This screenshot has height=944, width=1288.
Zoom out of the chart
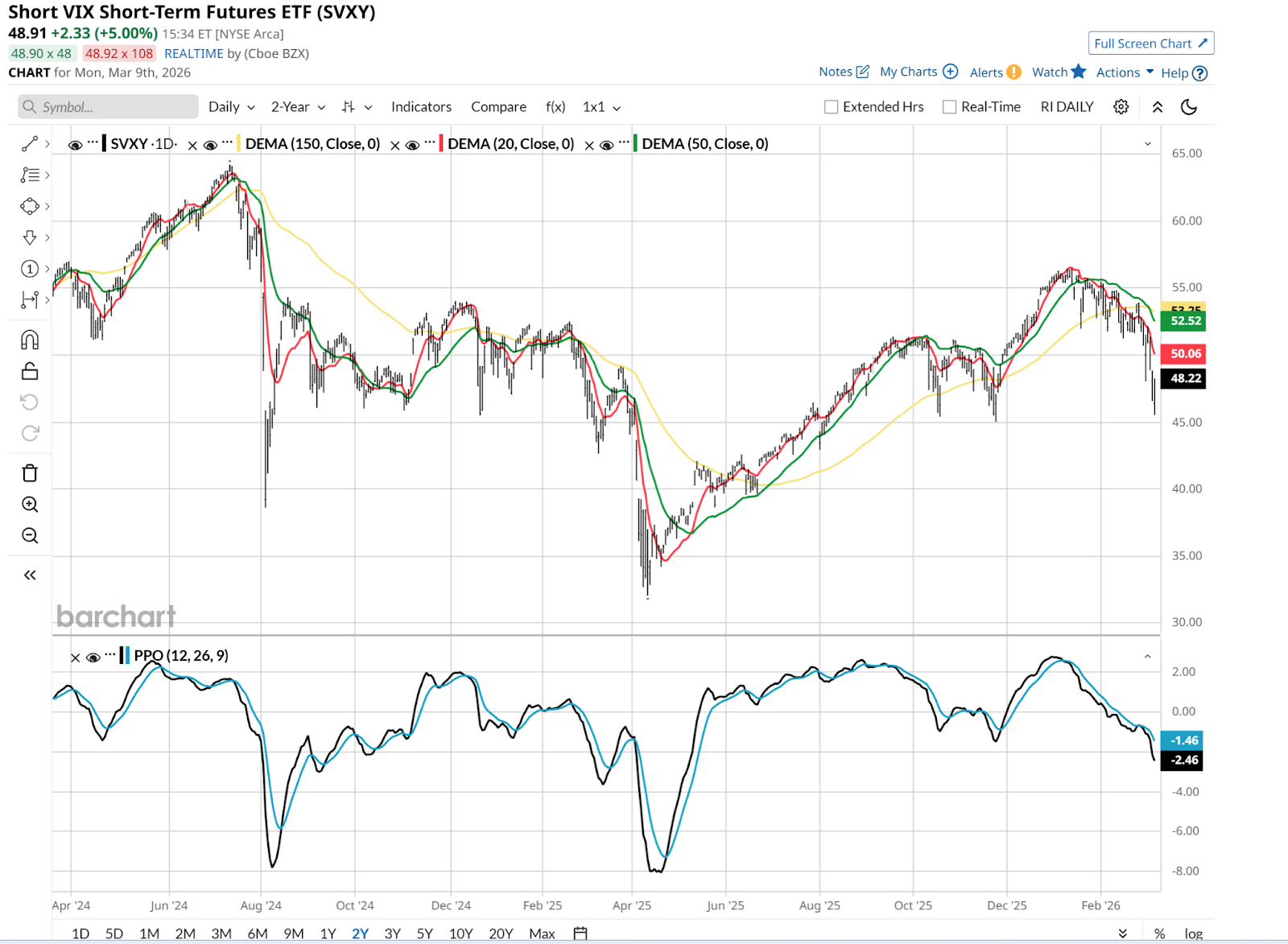point(30,536)
